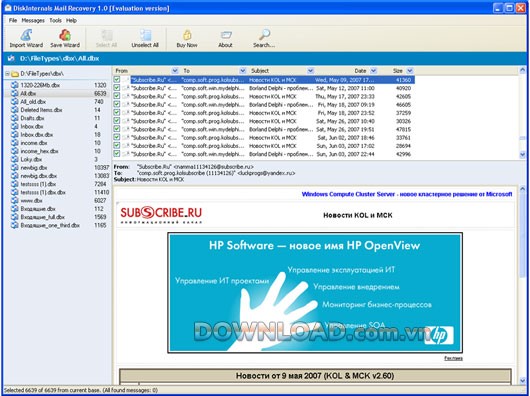Screen dimensions: 530x396
Task: Select the 1320-226Mb.dbx file icon
Action: pyautogui.click(x=15, y=85)
